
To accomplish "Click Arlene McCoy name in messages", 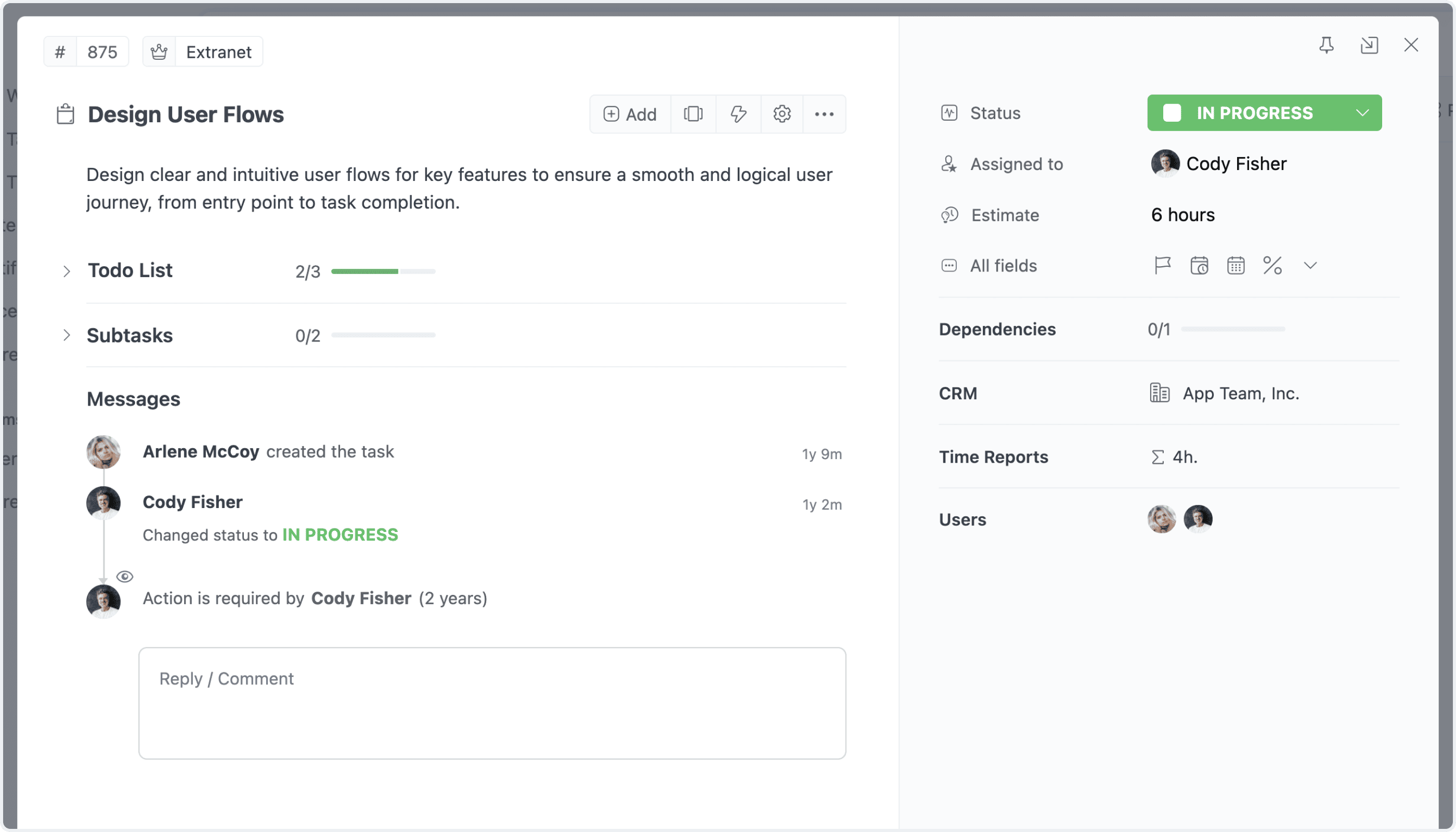I will tap(201, 452).
